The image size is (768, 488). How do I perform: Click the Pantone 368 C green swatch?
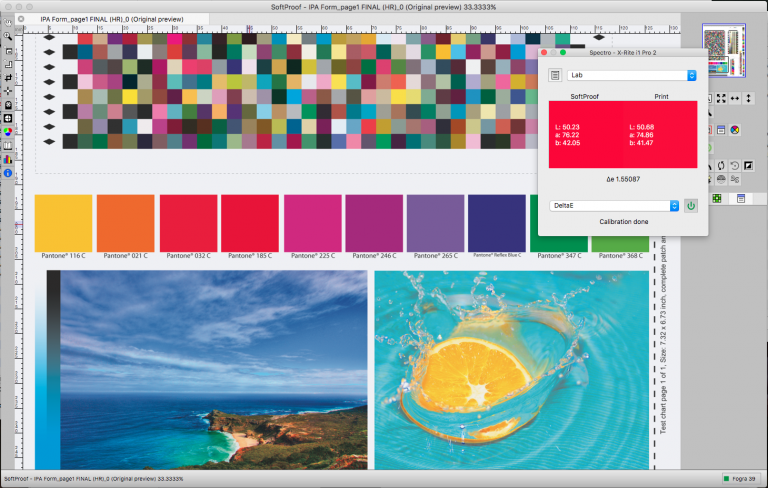click(x=620, y=244)
